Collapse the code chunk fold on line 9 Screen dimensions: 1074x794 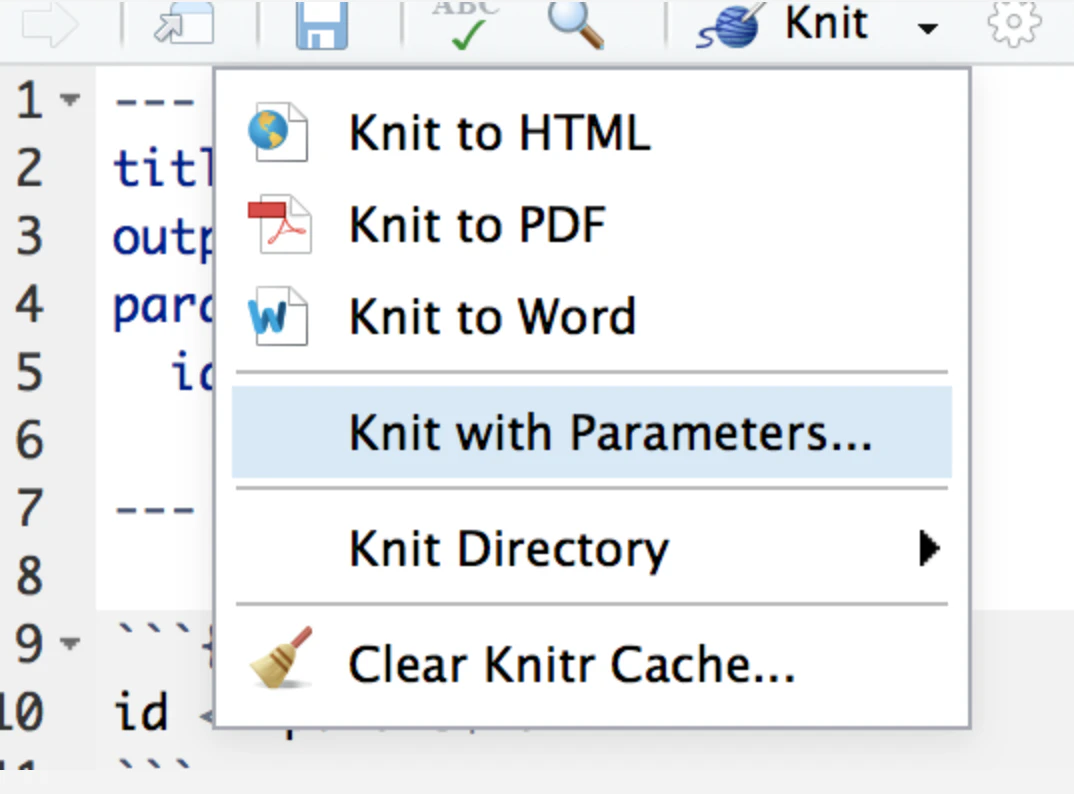(70, 643)
